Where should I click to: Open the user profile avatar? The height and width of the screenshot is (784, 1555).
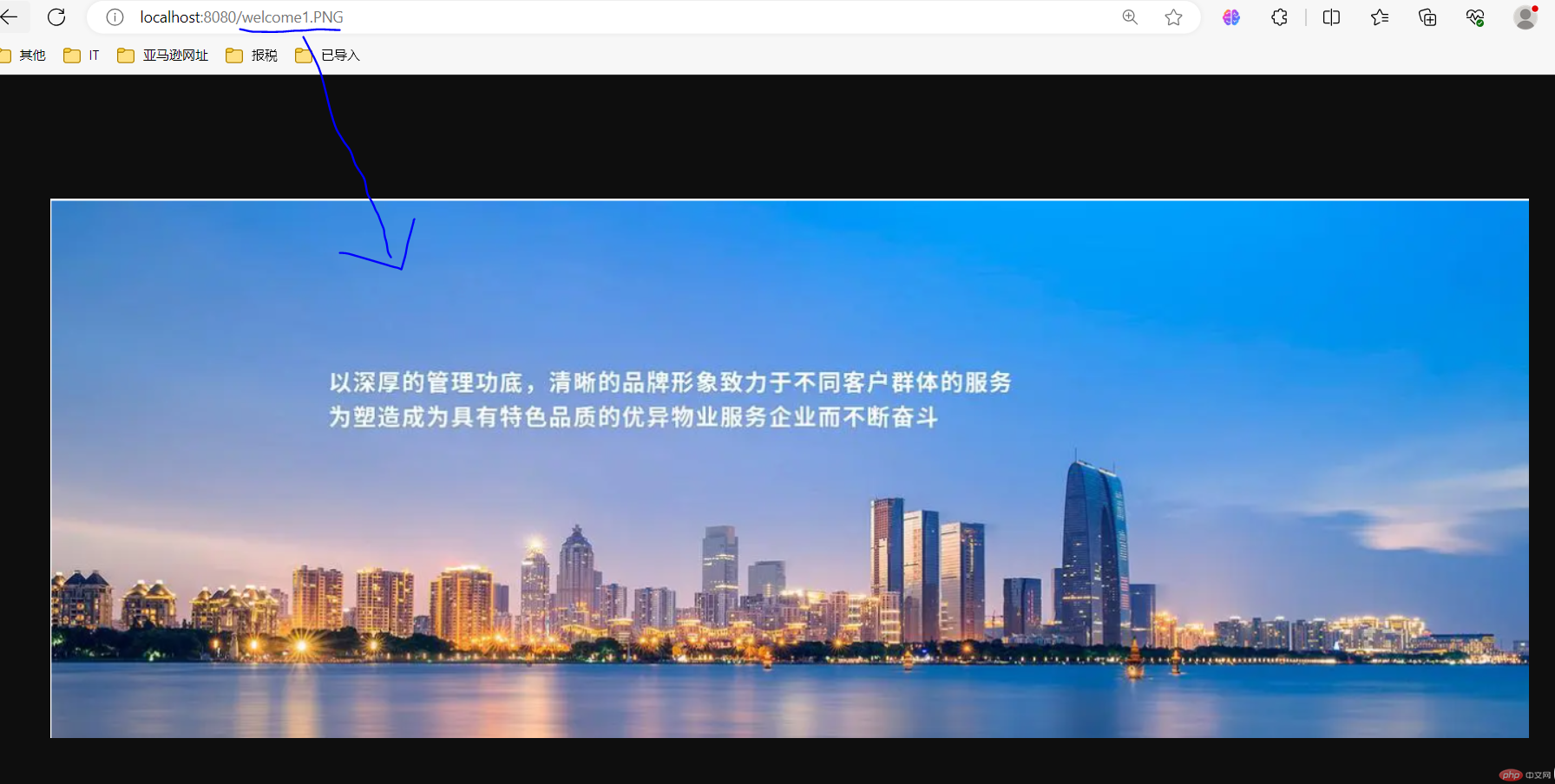pyautogui.click(x=1525, y=17)
